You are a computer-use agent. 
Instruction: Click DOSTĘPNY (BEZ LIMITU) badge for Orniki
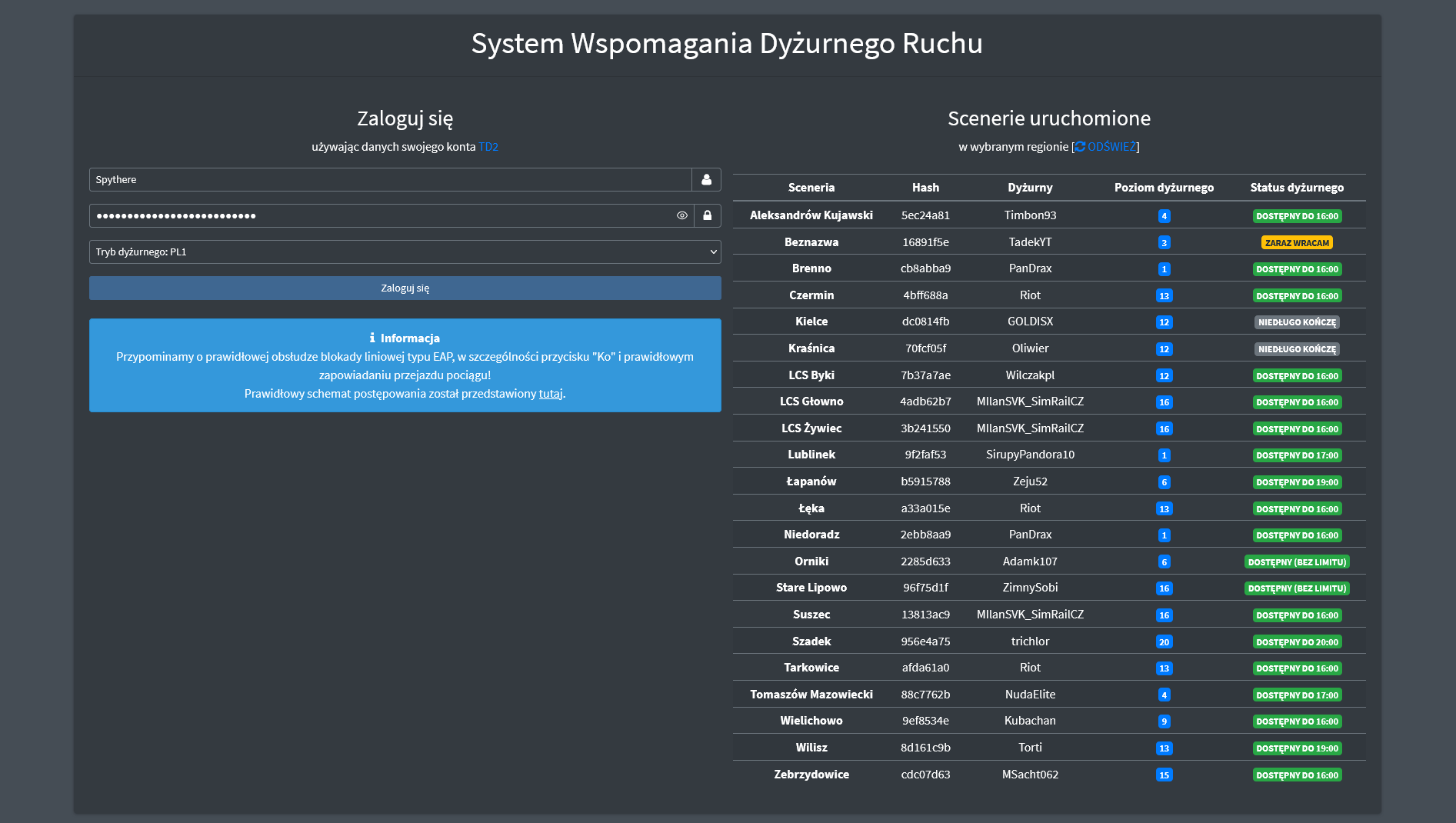1297,562
